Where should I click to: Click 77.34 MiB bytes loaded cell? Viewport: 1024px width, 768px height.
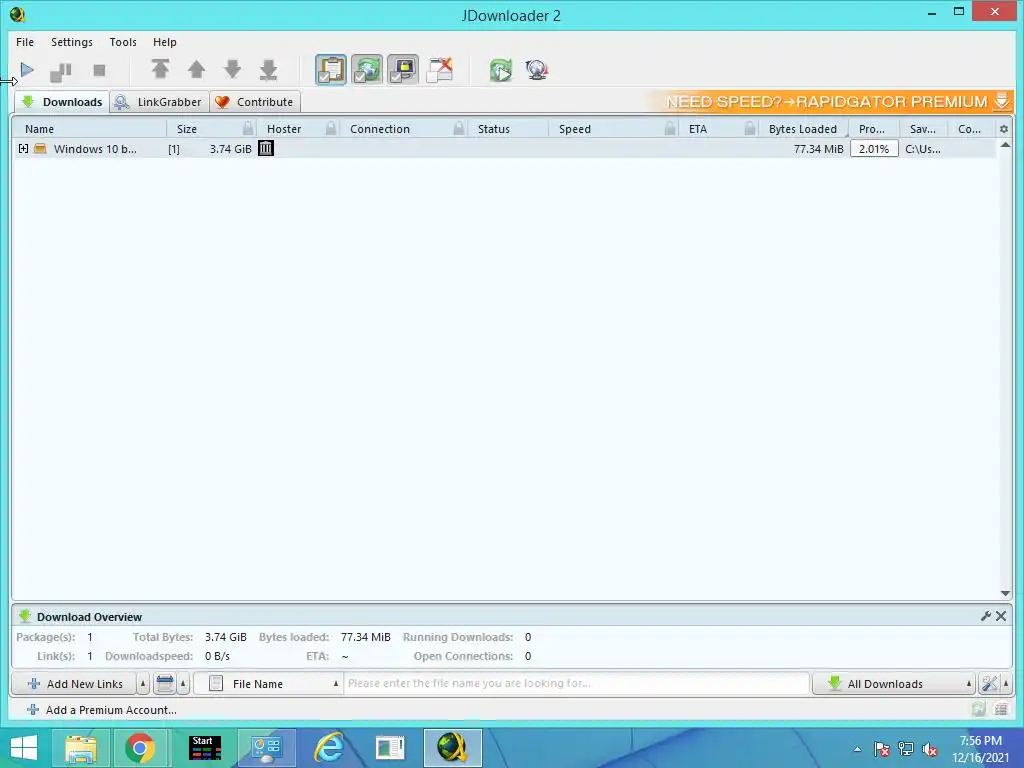click(818, 149)
